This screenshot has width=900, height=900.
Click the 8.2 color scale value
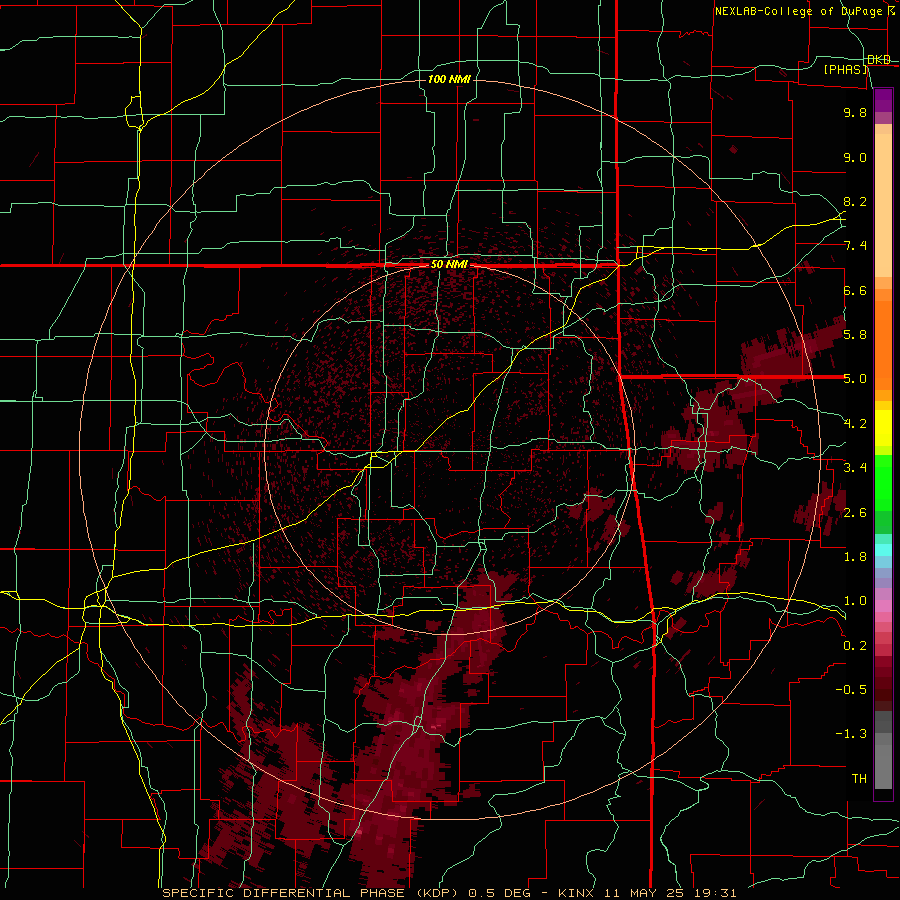click(x=855, y=201)
